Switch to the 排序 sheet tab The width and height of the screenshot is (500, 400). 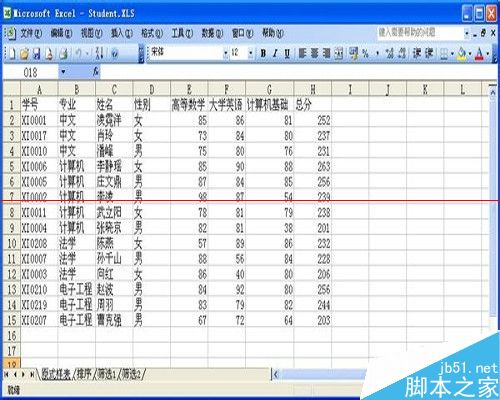tap(84, 375)
